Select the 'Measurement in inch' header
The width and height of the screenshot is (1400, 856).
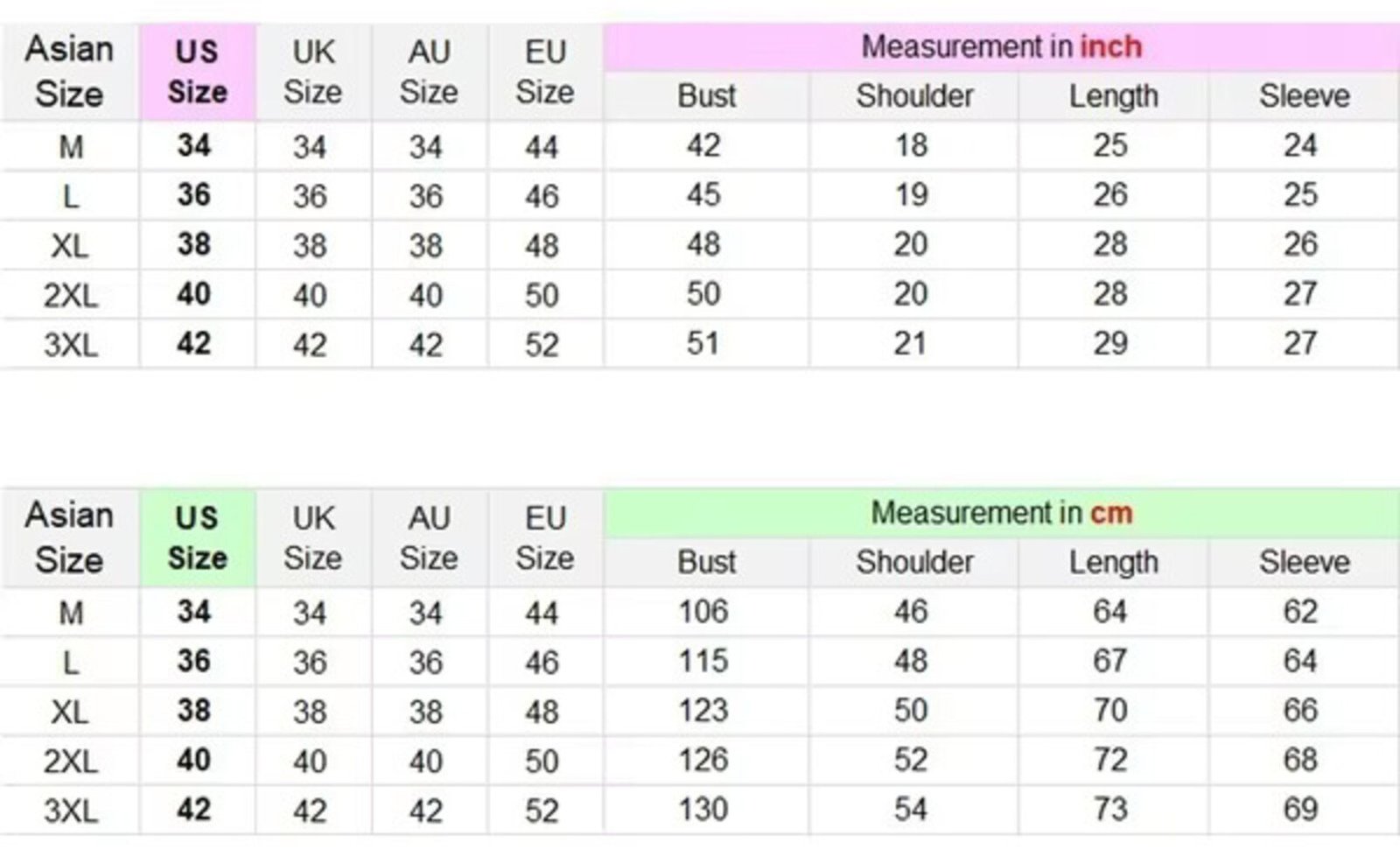point(1001,46)
